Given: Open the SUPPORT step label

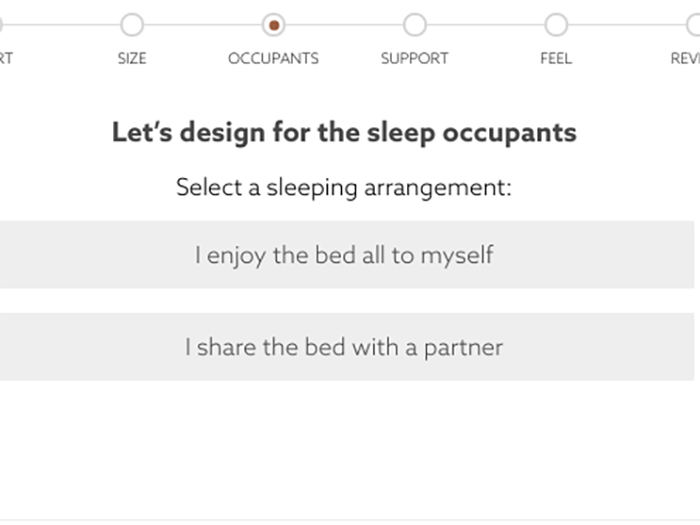Looking at the screenshot, I should (x=414, y=58).
